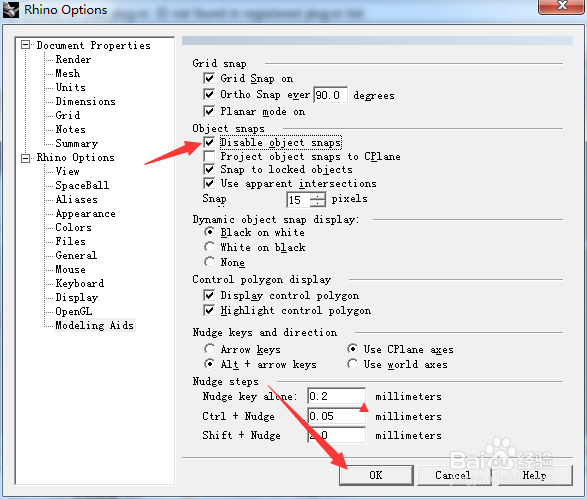Screen dimensions: 587x499
Task: Open the Keyboard options page
Action: 80,283
